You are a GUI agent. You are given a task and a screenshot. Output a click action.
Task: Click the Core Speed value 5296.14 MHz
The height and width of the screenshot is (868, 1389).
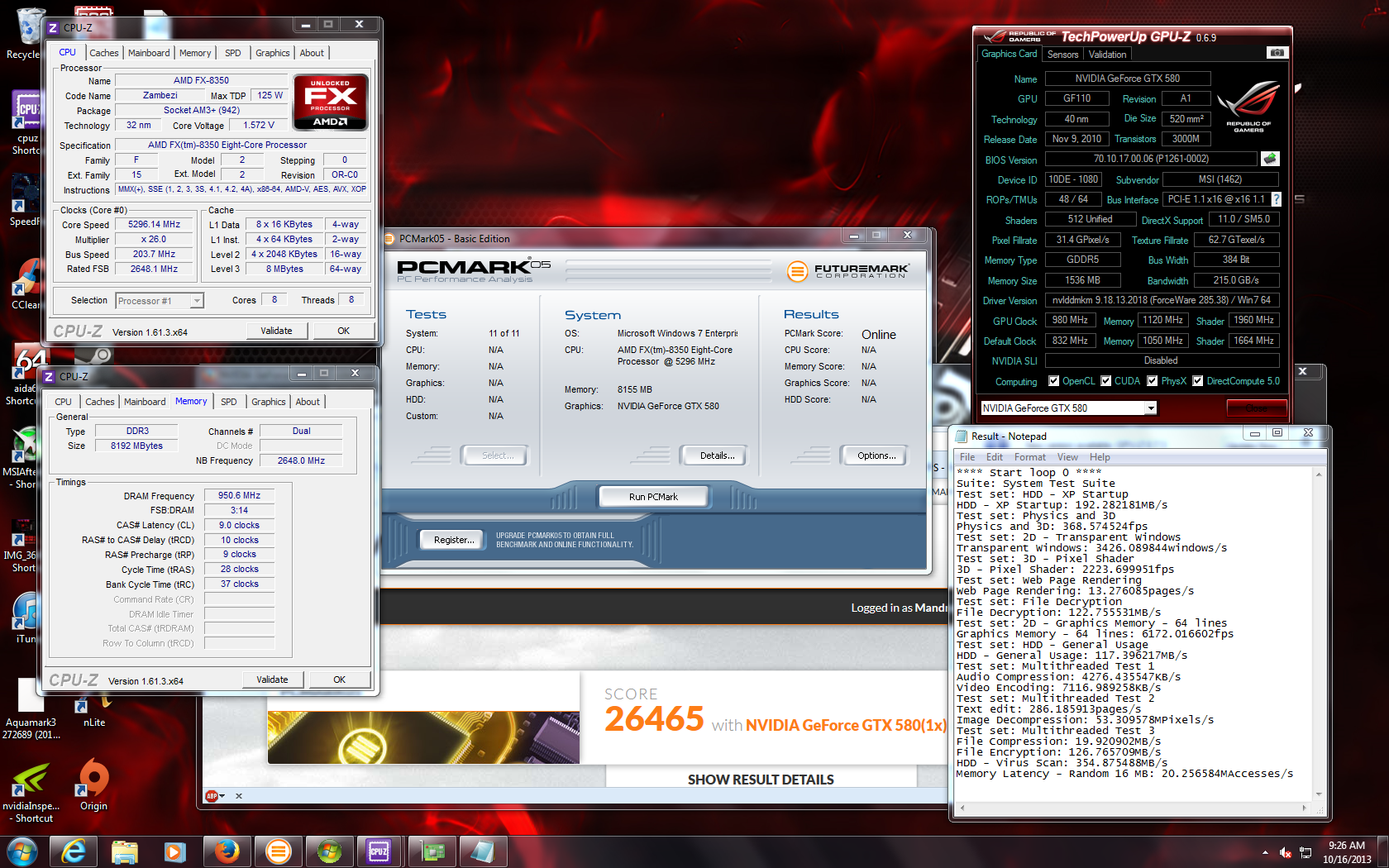[x=154, y=224]
